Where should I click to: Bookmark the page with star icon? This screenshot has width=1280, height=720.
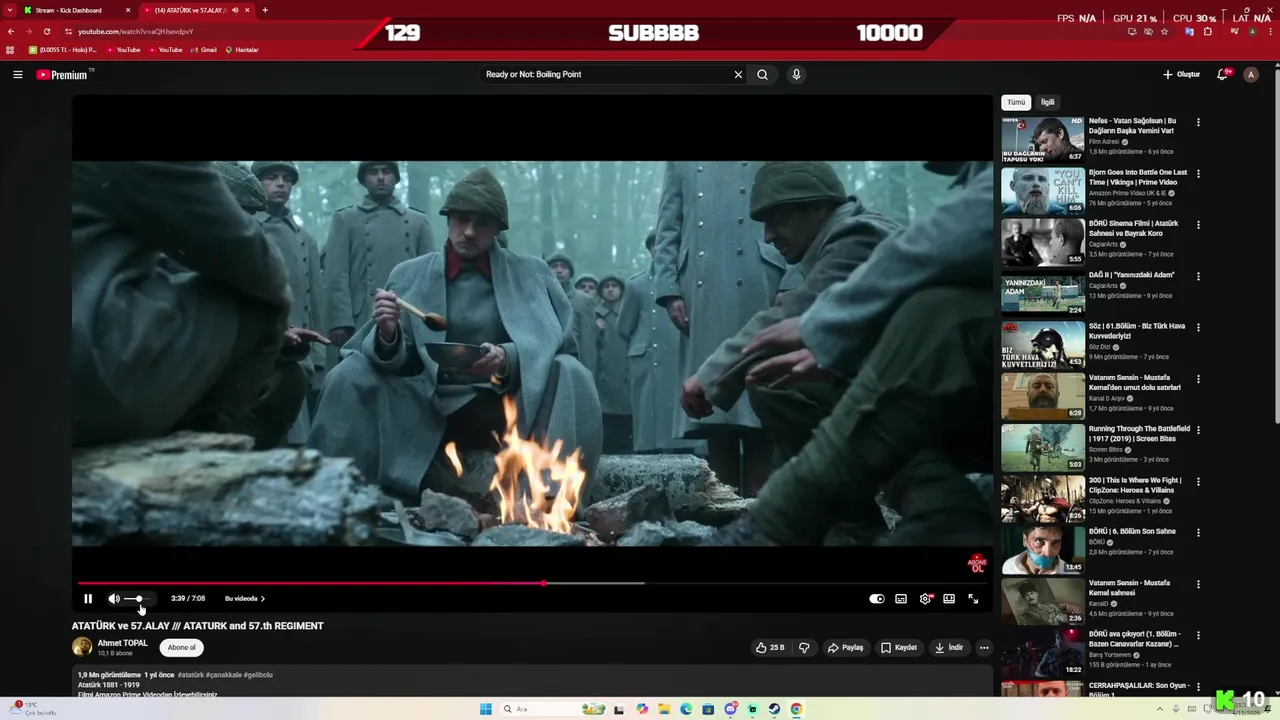point(1164,31)
